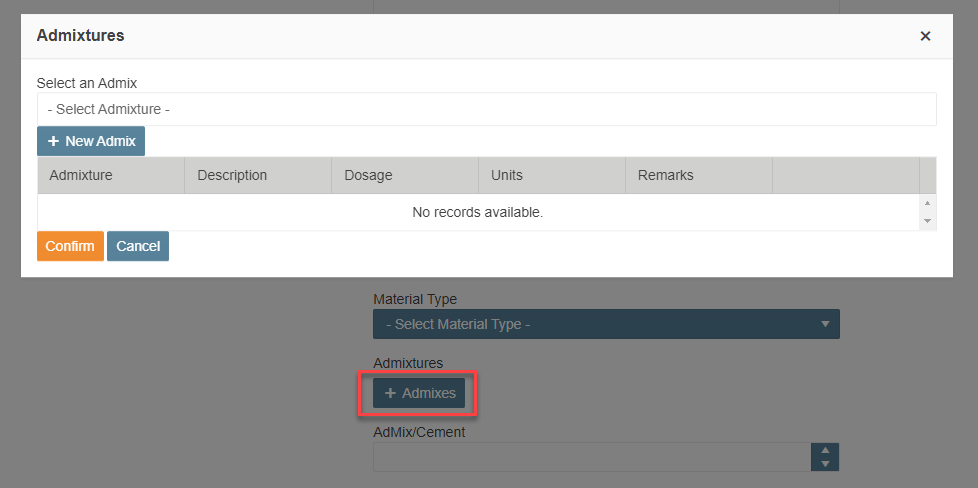Screen dimensions: 978x488
Task: Click the No records available row
Action: [x=478, y=212]
